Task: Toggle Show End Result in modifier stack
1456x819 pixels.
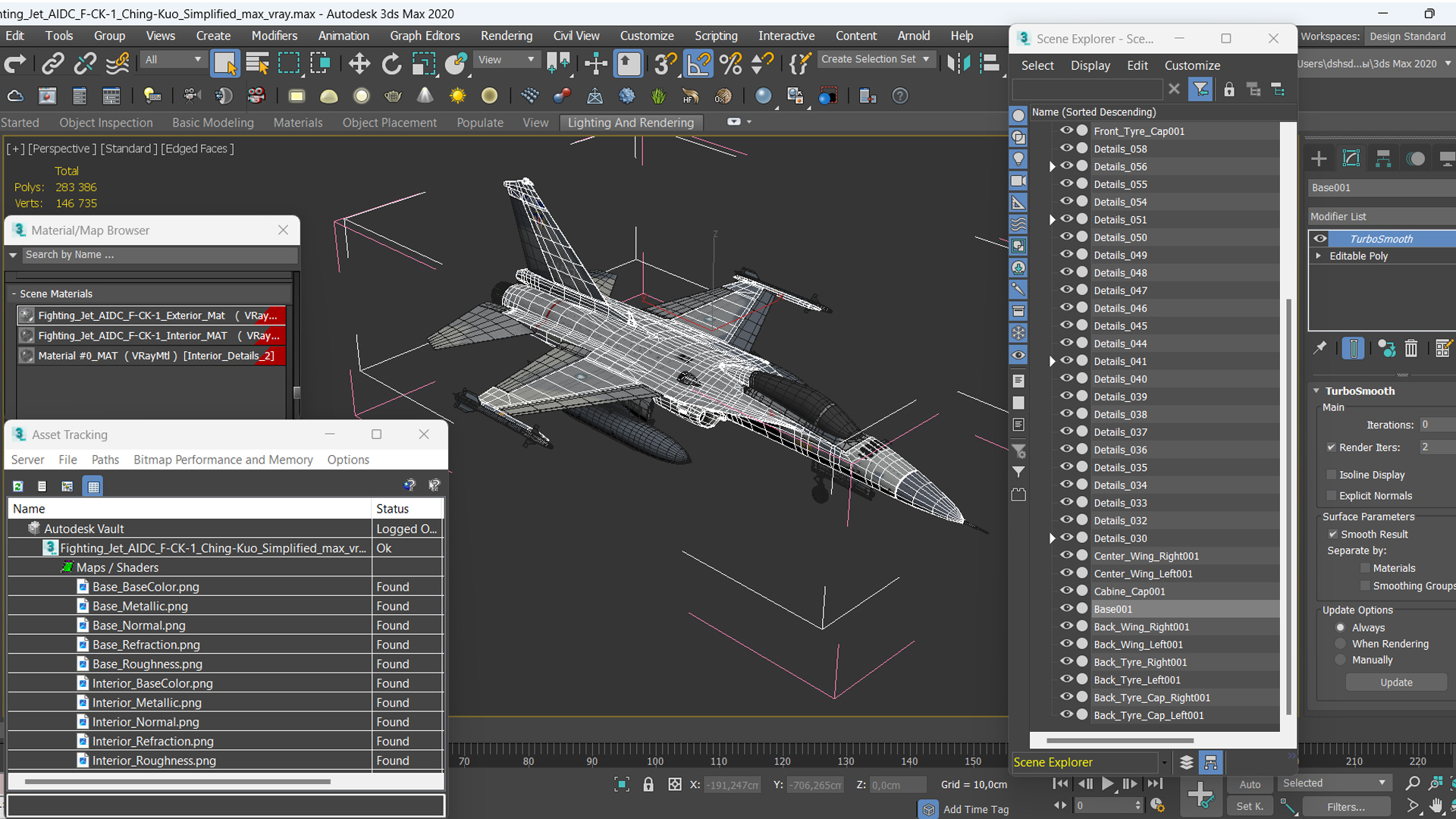Action: pos(1353,348)
